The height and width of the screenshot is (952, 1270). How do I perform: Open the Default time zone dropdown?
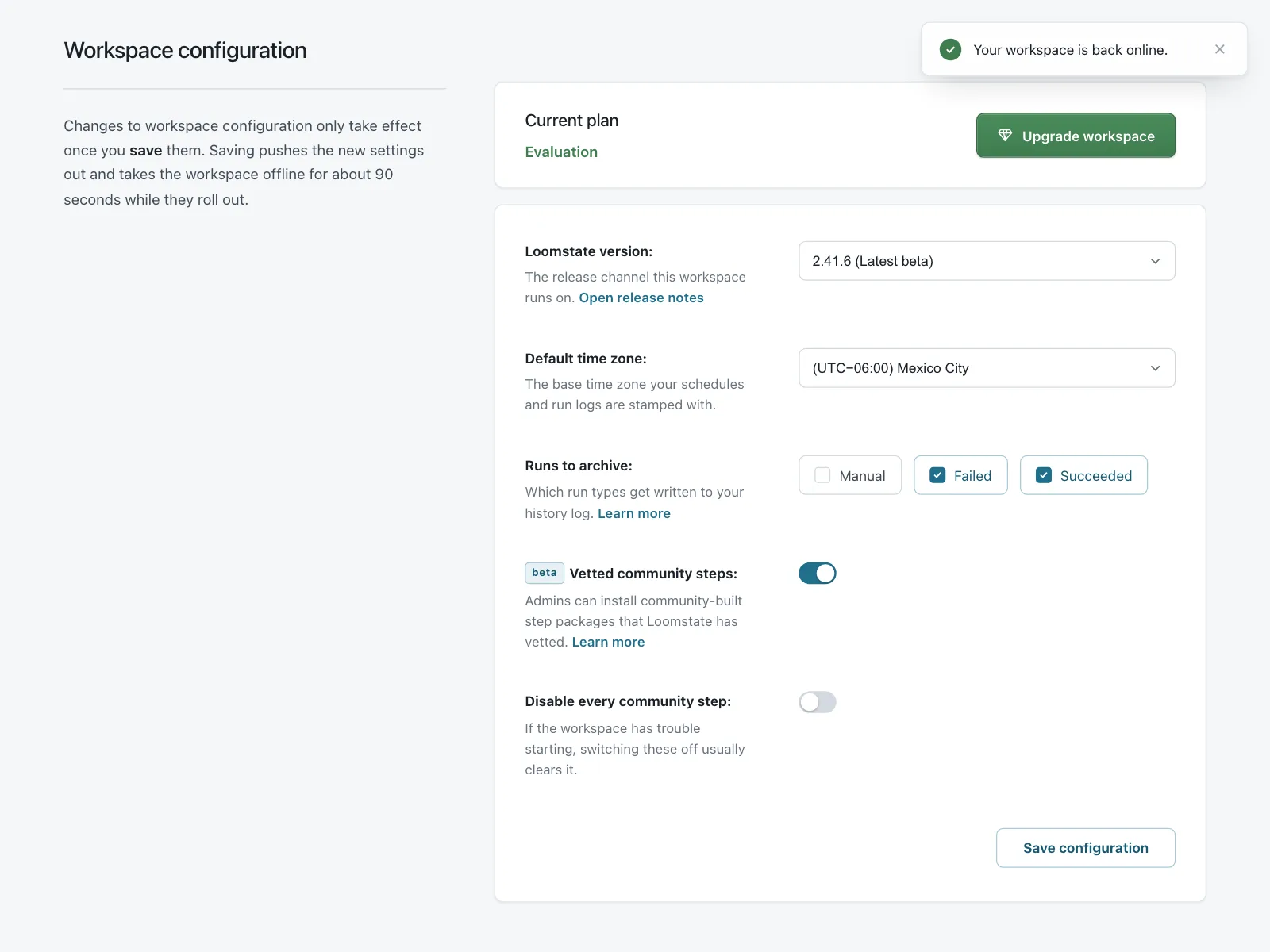click(987, 368)
